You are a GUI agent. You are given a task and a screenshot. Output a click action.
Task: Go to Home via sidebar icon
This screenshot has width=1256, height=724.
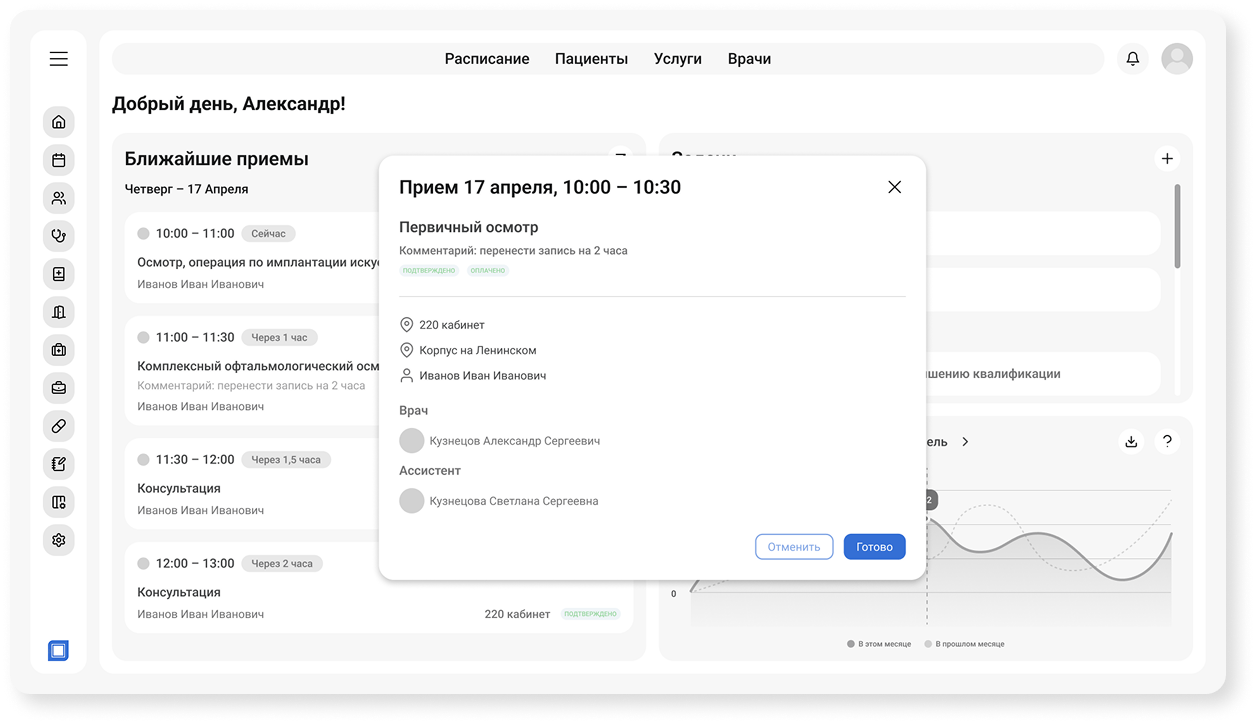[x=59, y=122]
